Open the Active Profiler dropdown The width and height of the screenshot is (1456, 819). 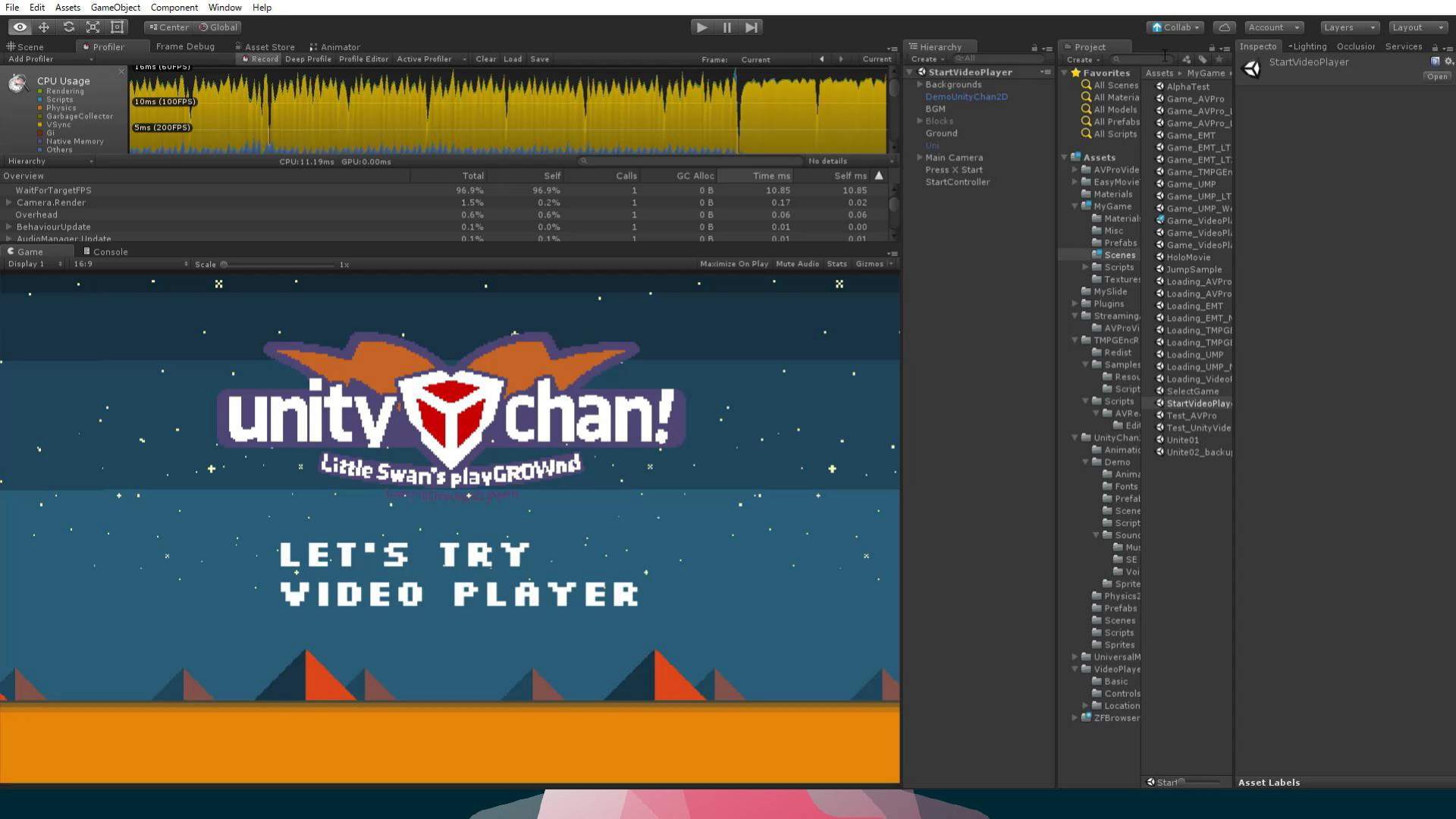[431, 59]
